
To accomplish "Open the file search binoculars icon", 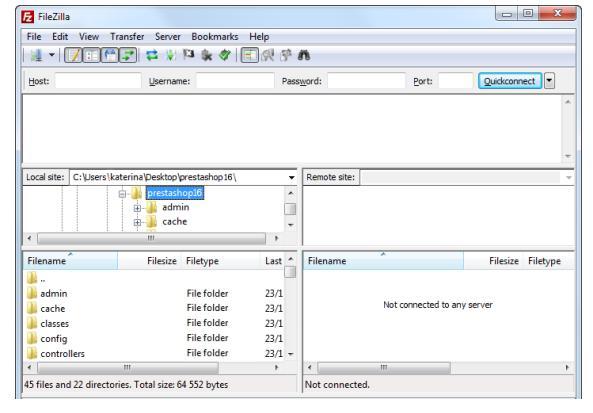I will (x=304, y=56).
